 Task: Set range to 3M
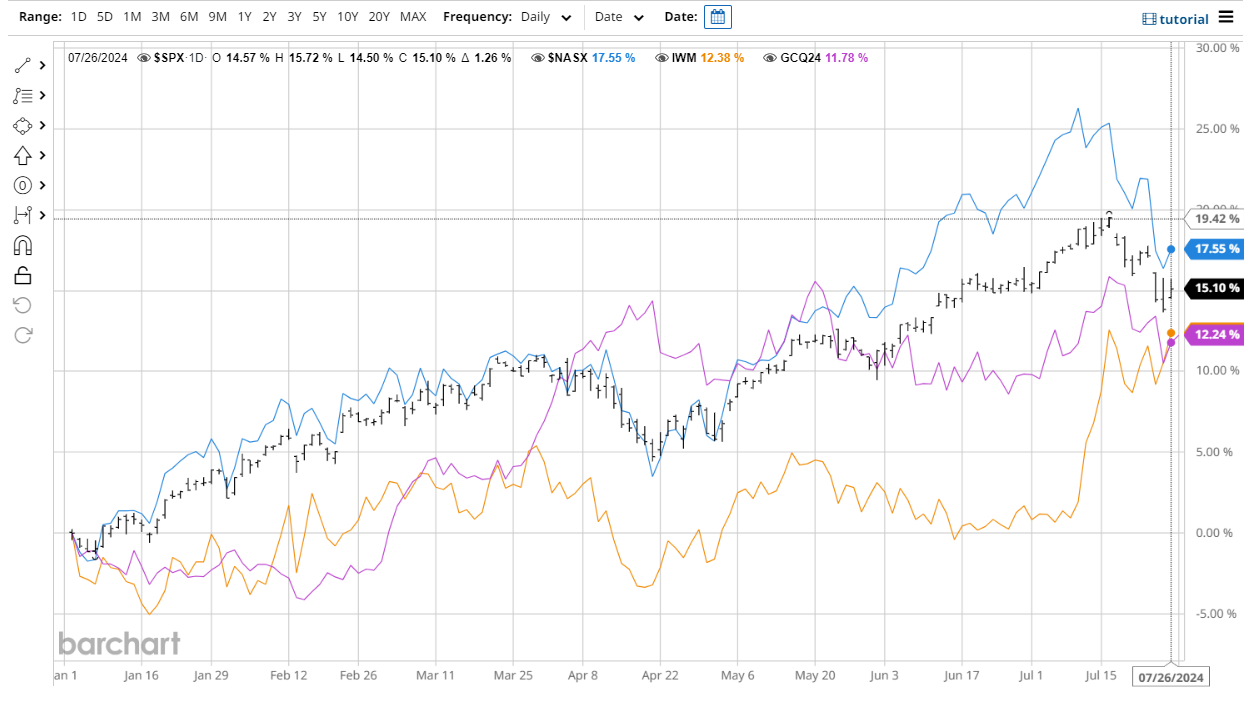click(x=160, y=17)
